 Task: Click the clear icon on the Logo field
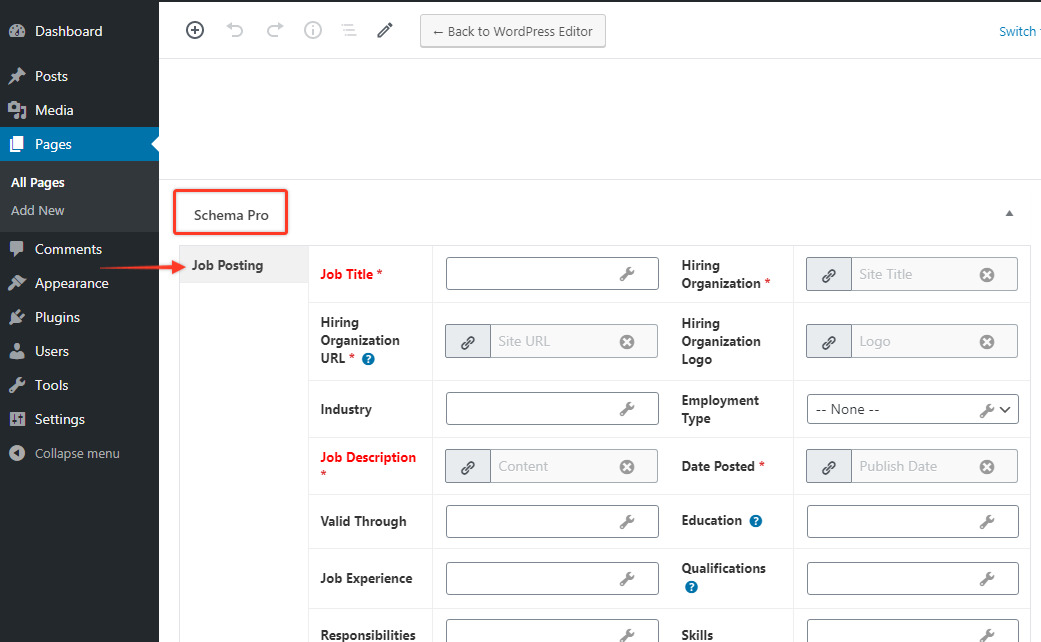[987, 340]
